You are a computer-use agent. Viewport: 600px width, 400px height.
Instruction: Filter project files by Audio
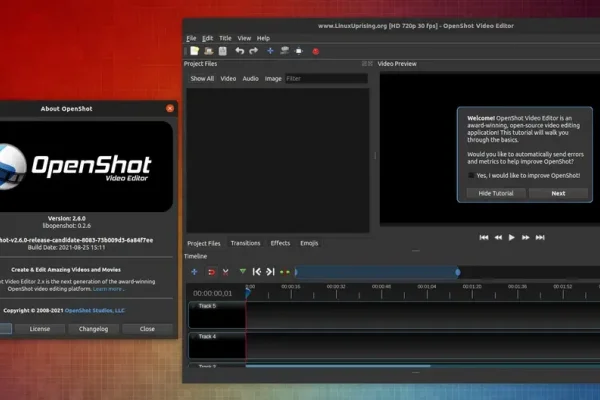[x=251, y=78]
